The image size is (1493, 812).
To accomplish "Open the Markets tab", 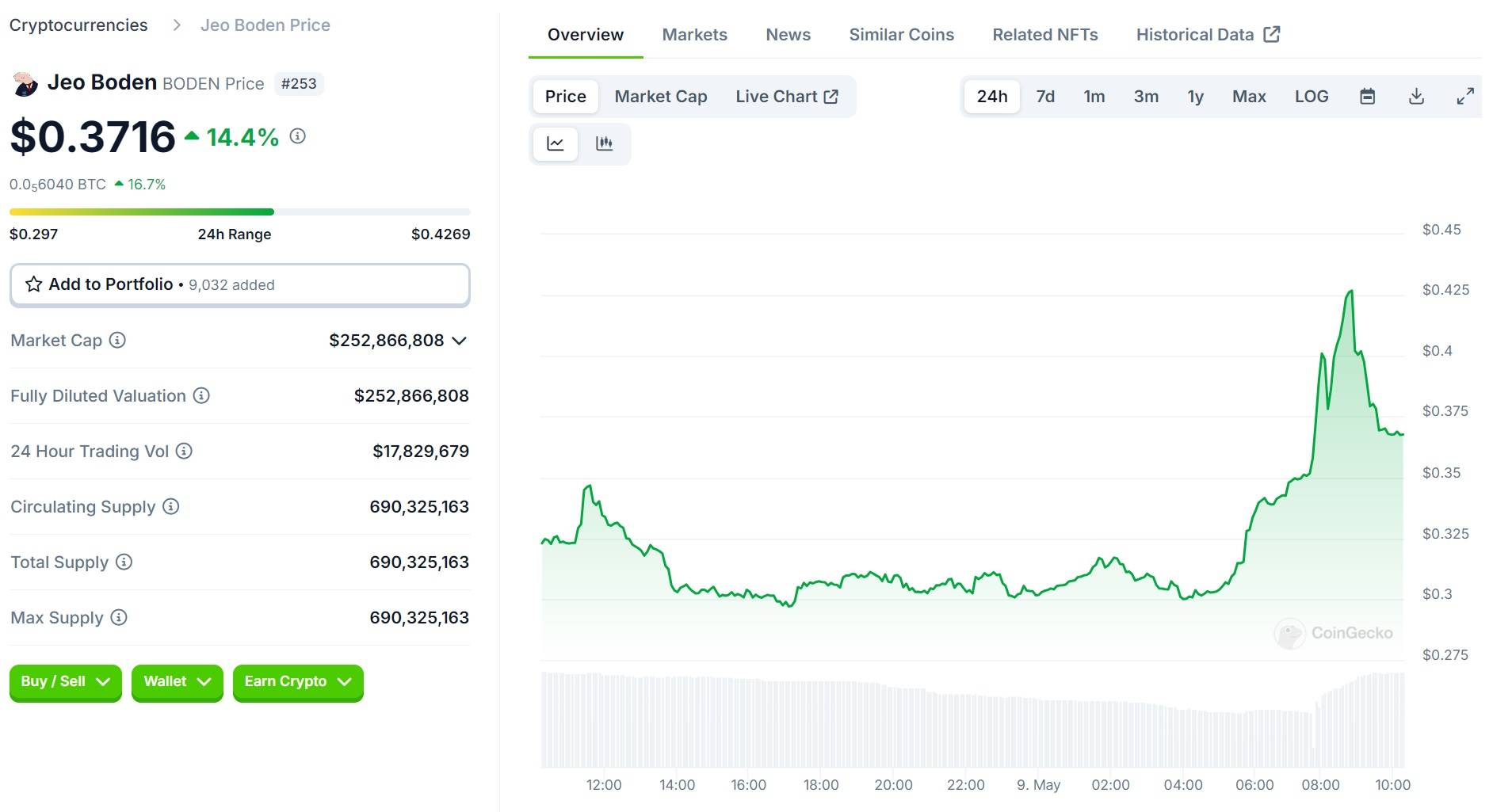I will [x=695, y=35].
